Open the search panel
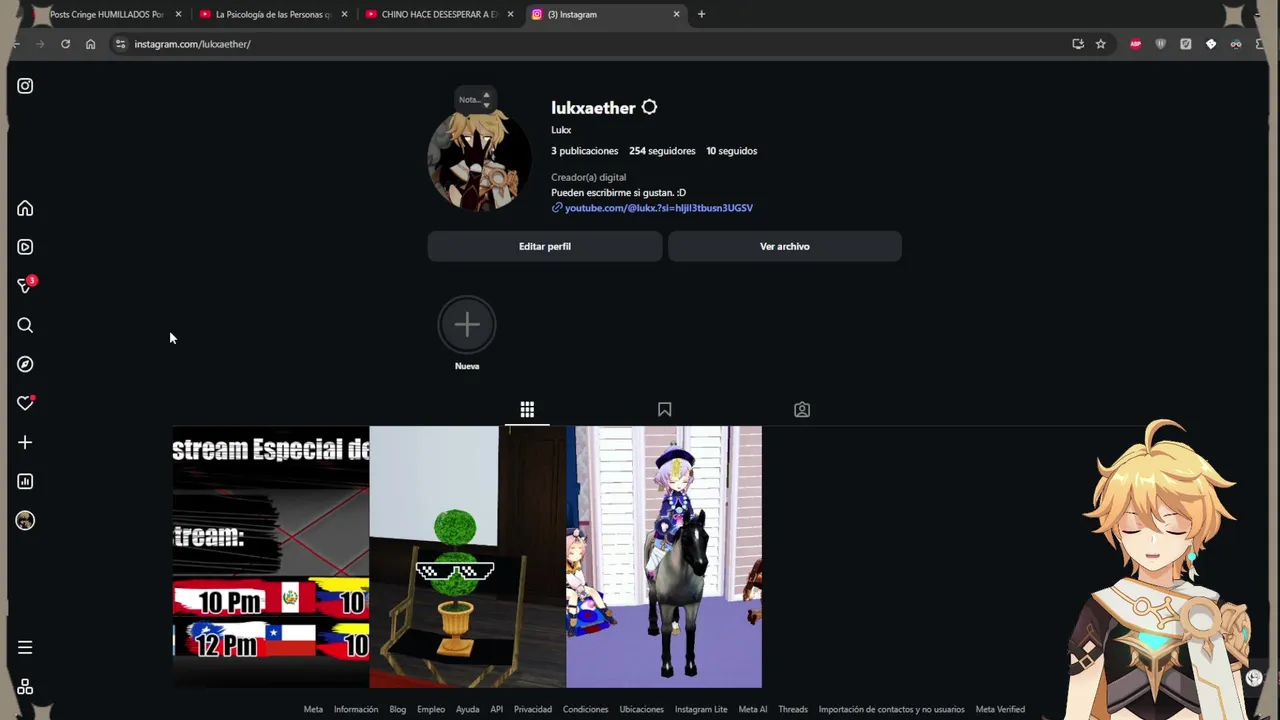The width and height of the screenshot is (1280, 720). (x=25, y=325)
